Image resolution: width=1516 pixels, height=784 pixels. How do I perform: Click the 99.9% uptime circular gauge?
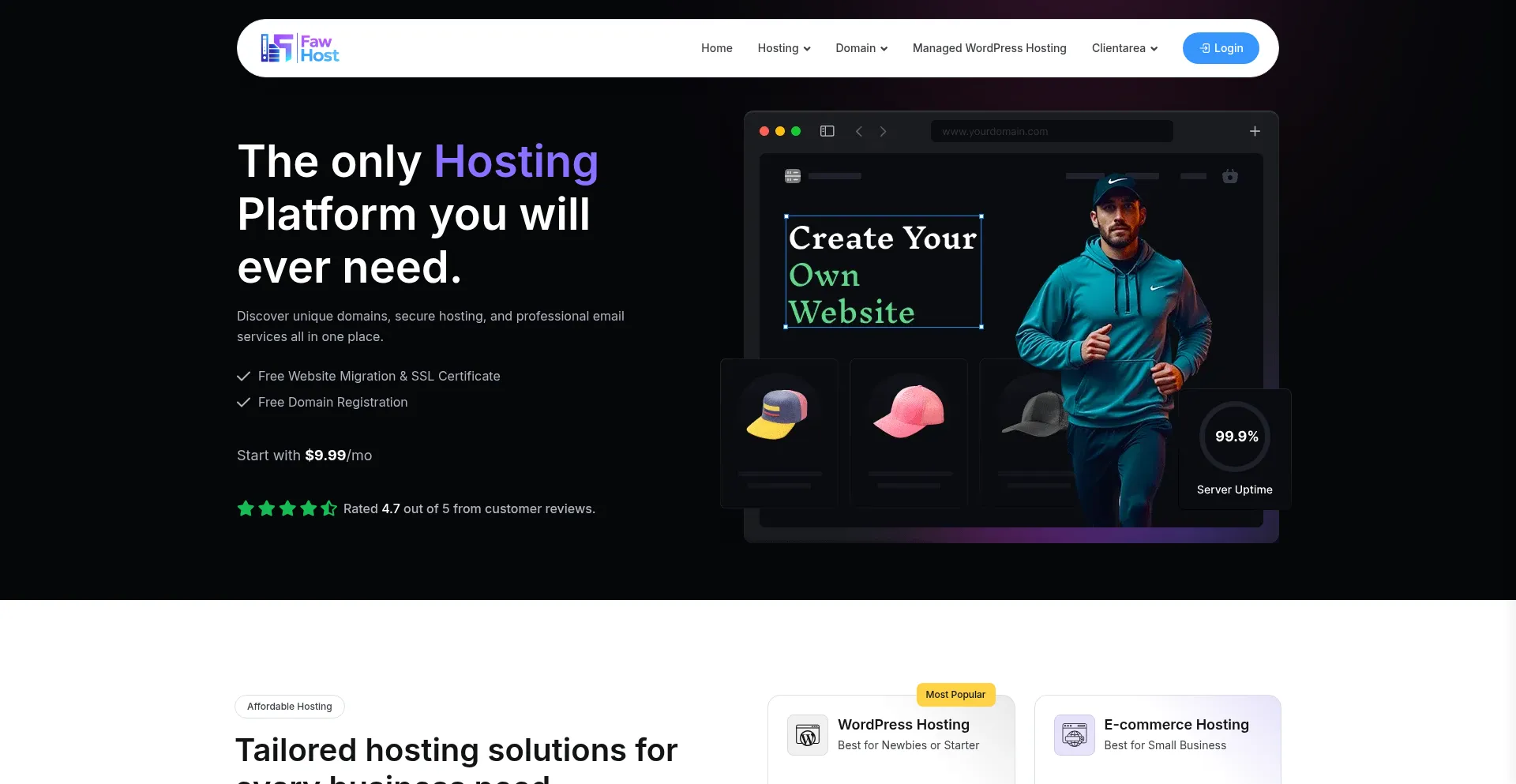(x=1235, y=437)
